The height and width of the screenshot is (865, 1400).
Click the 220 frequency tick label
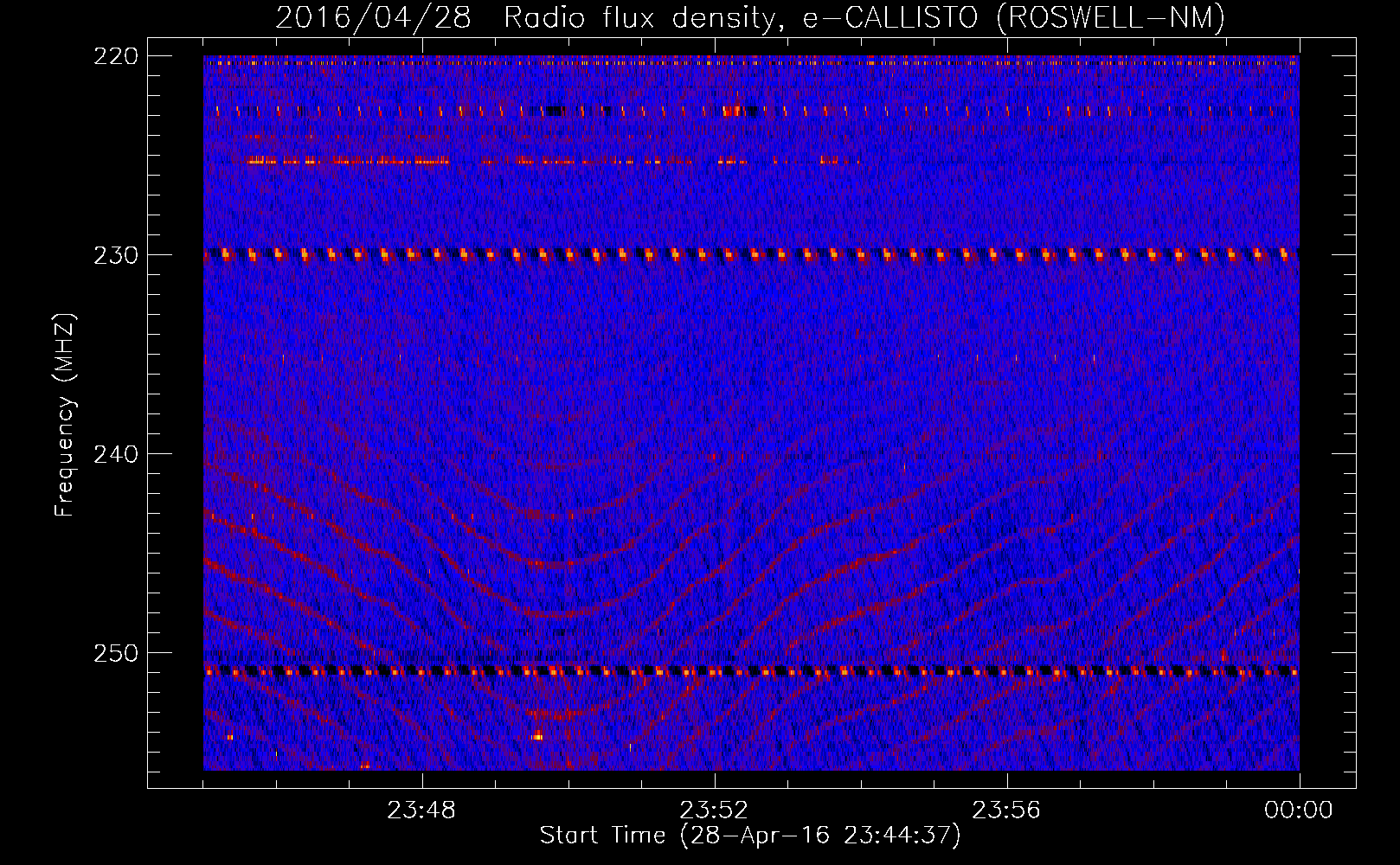(115, 56)
